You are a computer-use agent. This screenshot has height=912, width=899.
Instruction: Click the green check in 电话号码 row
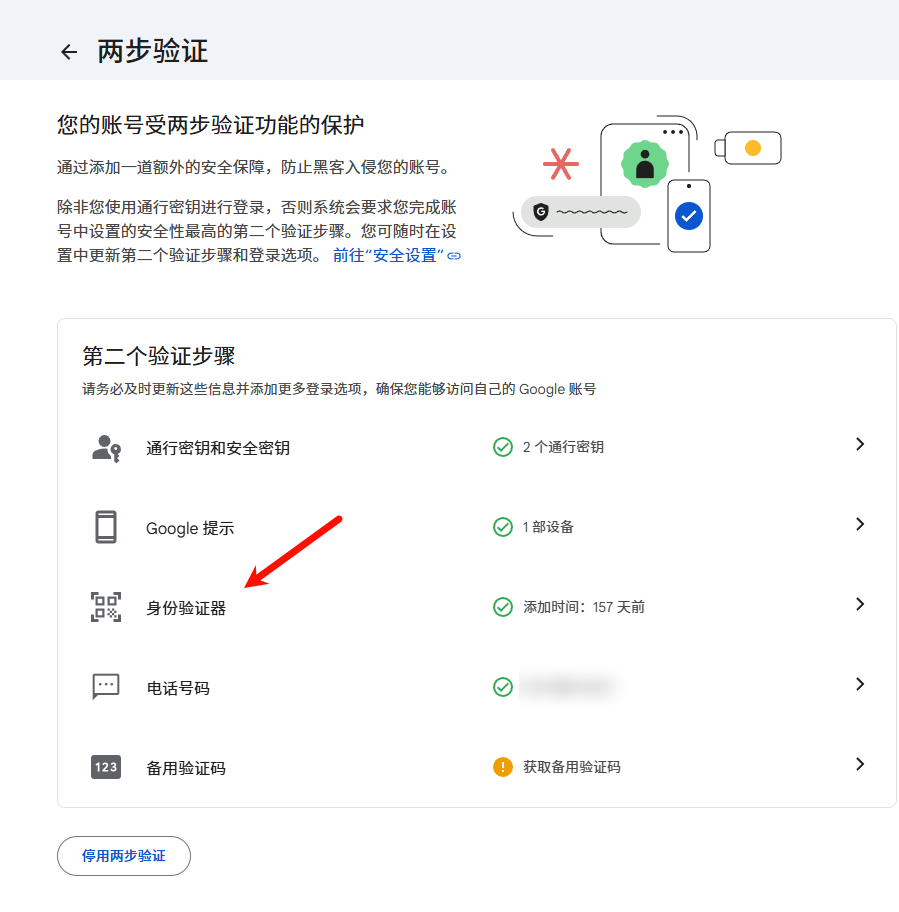tap(503, 687)
